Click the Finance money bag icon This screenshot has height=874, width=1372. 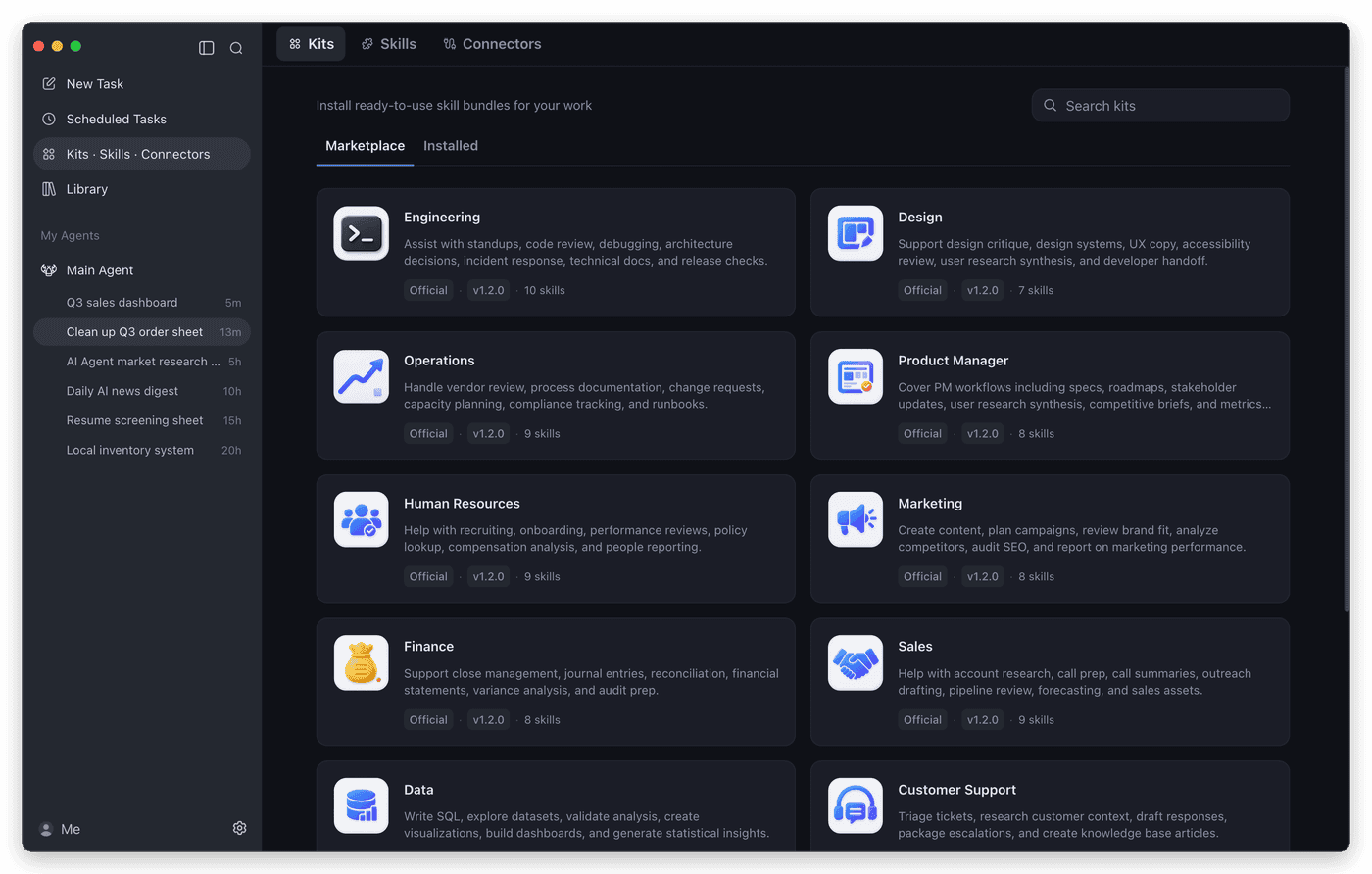point(362,662)
